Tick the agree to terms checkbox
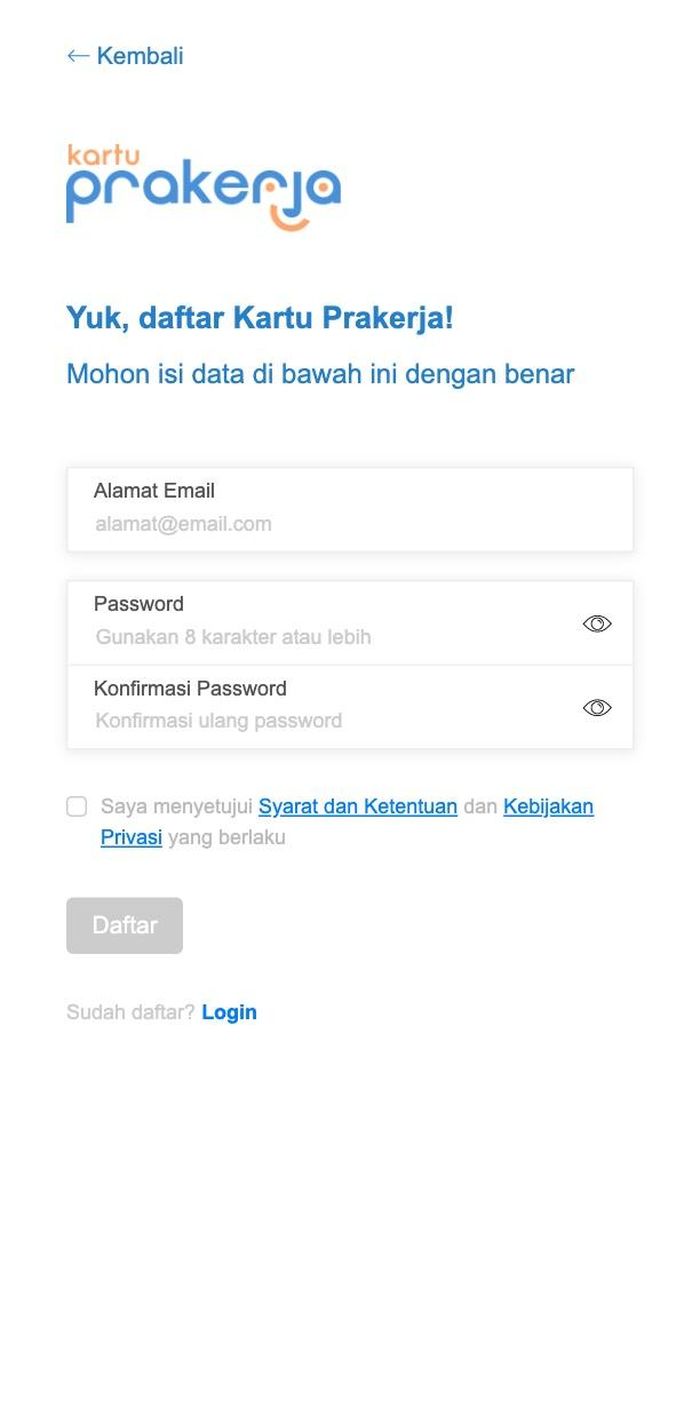 (x=77, y=807)
